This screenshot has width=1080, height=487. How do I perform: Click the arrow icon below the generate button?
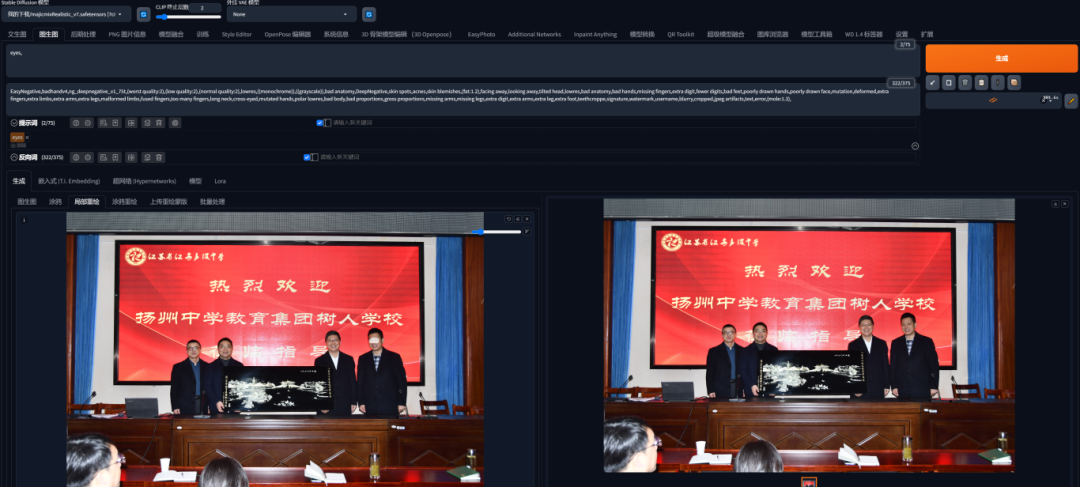click(933, 83)
